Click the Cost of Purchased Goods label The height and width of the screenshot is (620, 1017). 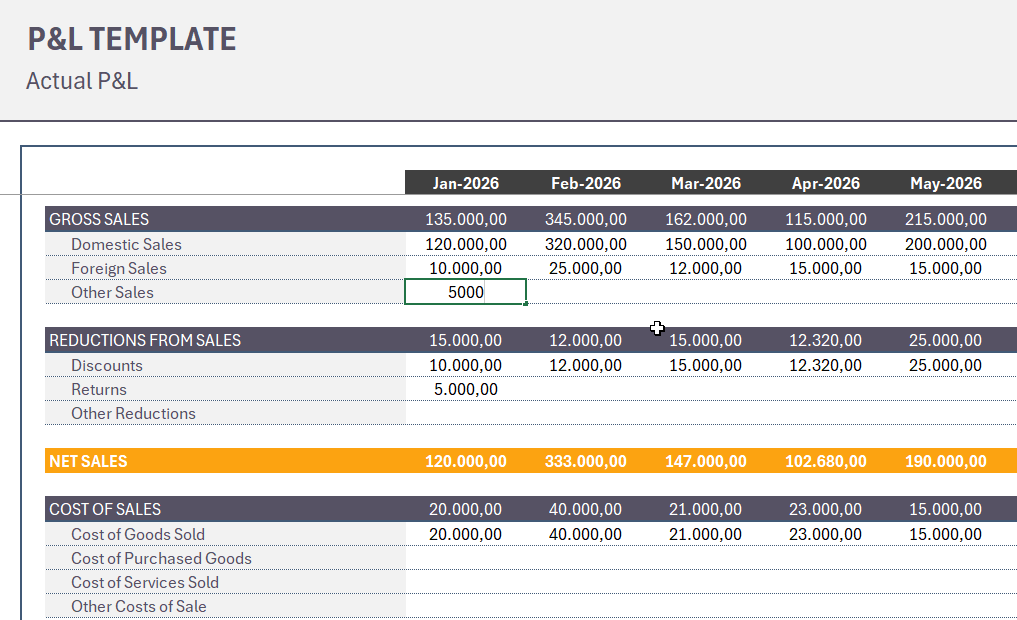(161, 558)
